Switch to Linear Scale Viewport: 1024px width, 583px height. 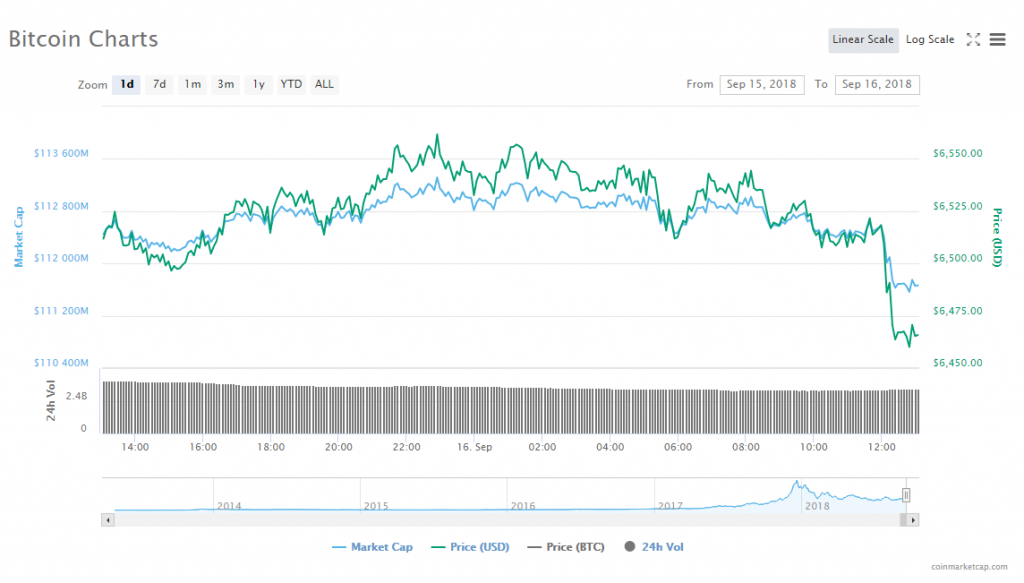[863, 40]
